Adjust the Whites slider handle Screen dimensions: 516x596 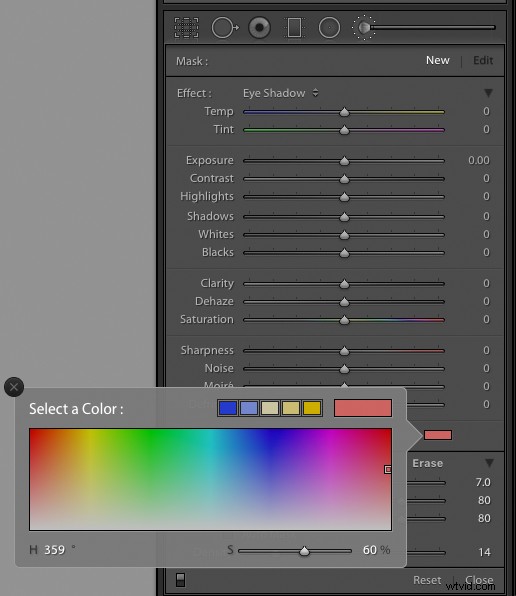pyautogui.click(x=344, y=235)
